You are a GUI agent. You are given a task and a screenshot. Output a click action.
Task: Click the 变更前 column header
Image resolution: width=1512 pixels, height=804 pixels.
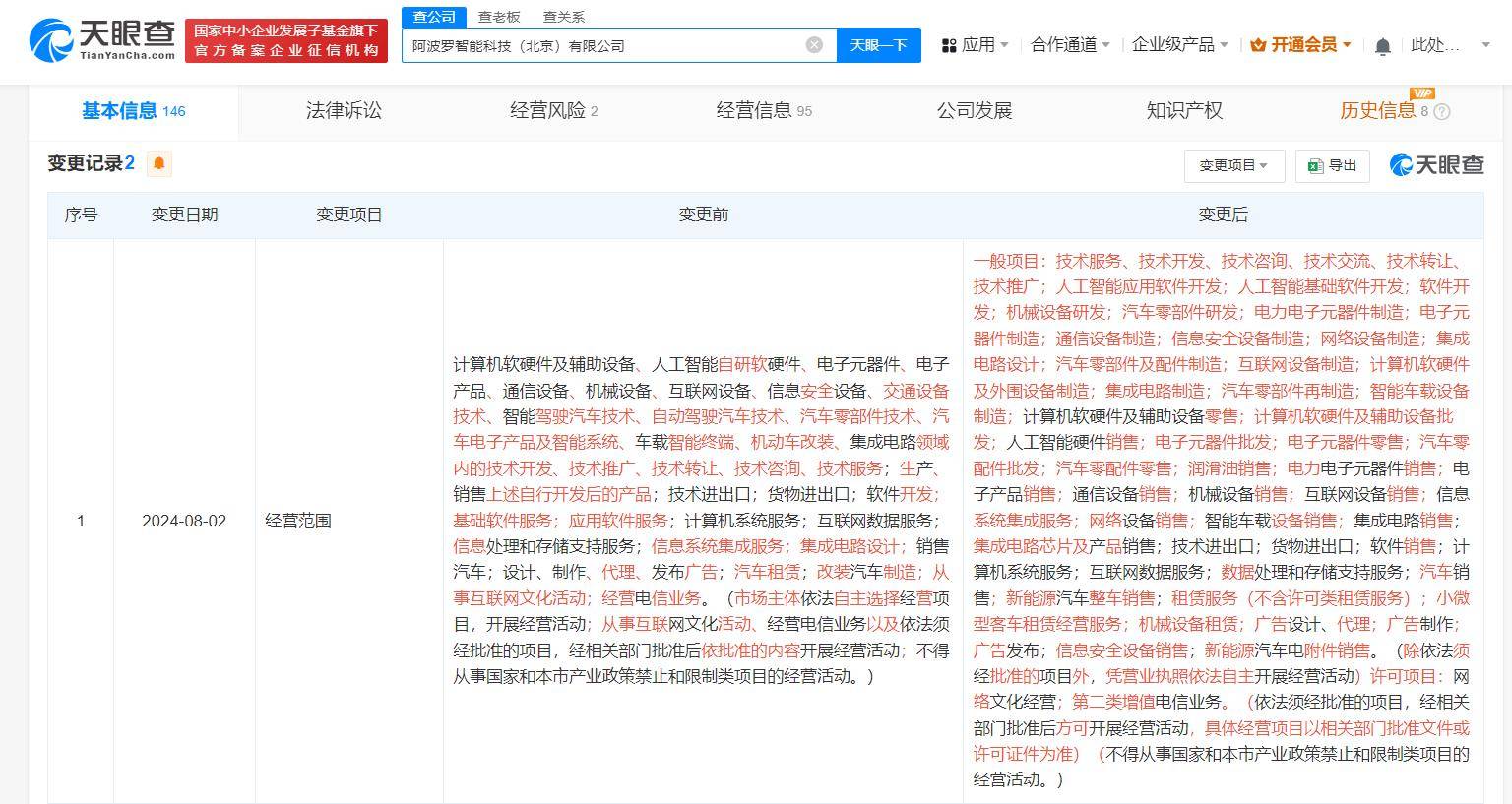coord(703,215)
